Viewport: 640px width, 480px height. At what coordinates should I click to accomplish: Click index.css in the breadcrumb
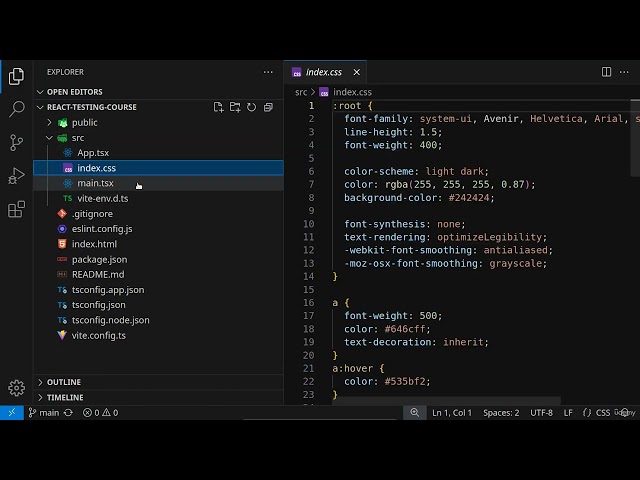pyautogui.click(x=352, y=92)
